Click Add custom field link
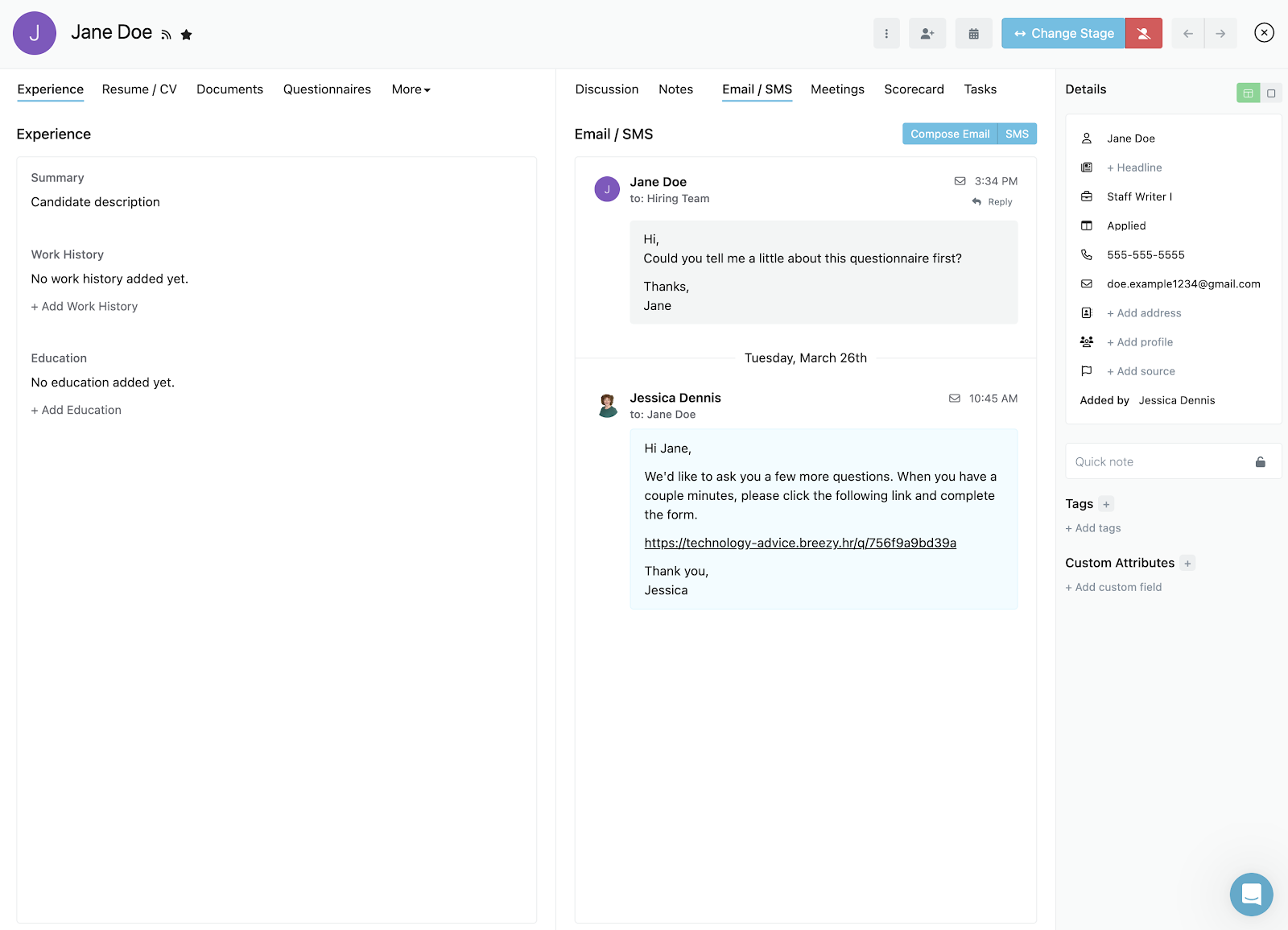Image resolution: width=1288 pixels, height=930 pixels. pyautogui.click(x=1113, y=587)
